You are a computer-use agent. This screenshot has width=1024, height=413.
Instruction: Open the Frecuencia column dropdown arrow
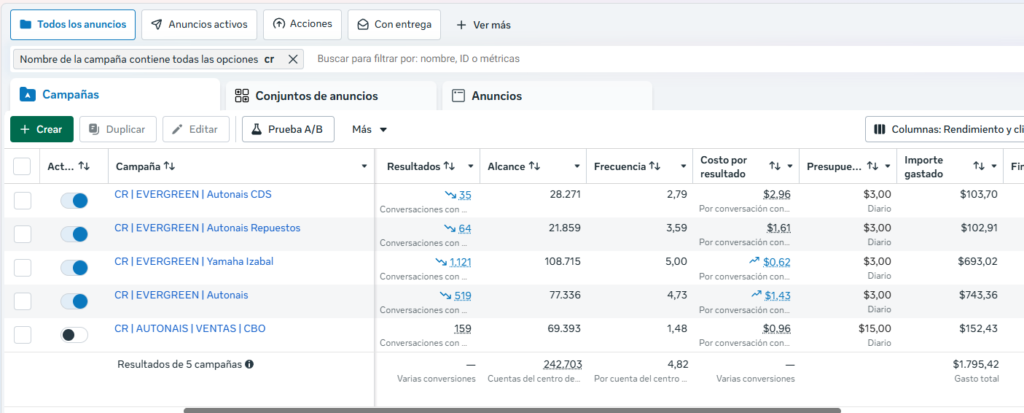pyautogui.click(x=683, y=167)
